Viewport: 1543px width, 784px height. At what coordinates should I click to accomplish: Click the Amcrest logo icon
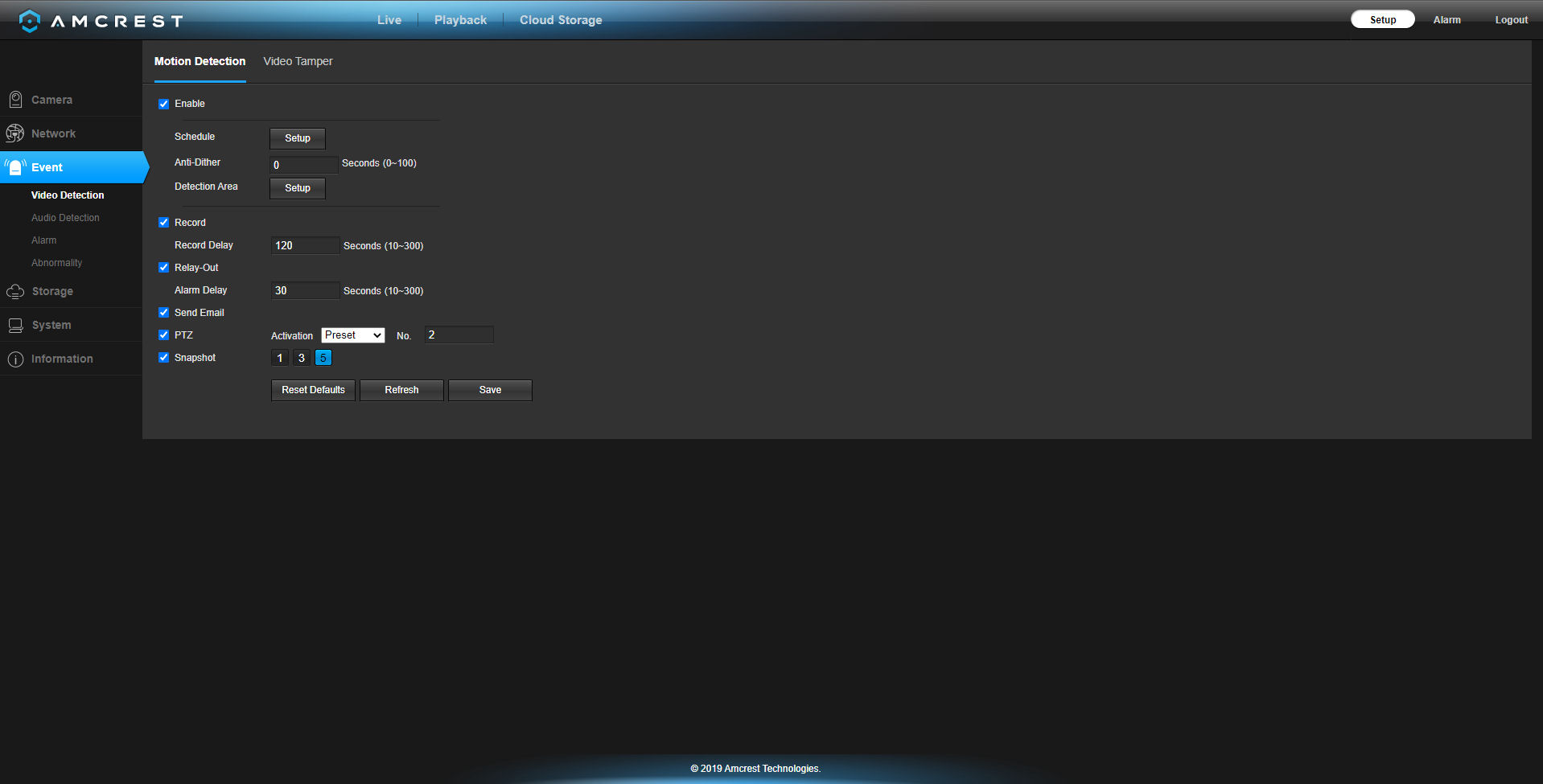tap(30, 20)
